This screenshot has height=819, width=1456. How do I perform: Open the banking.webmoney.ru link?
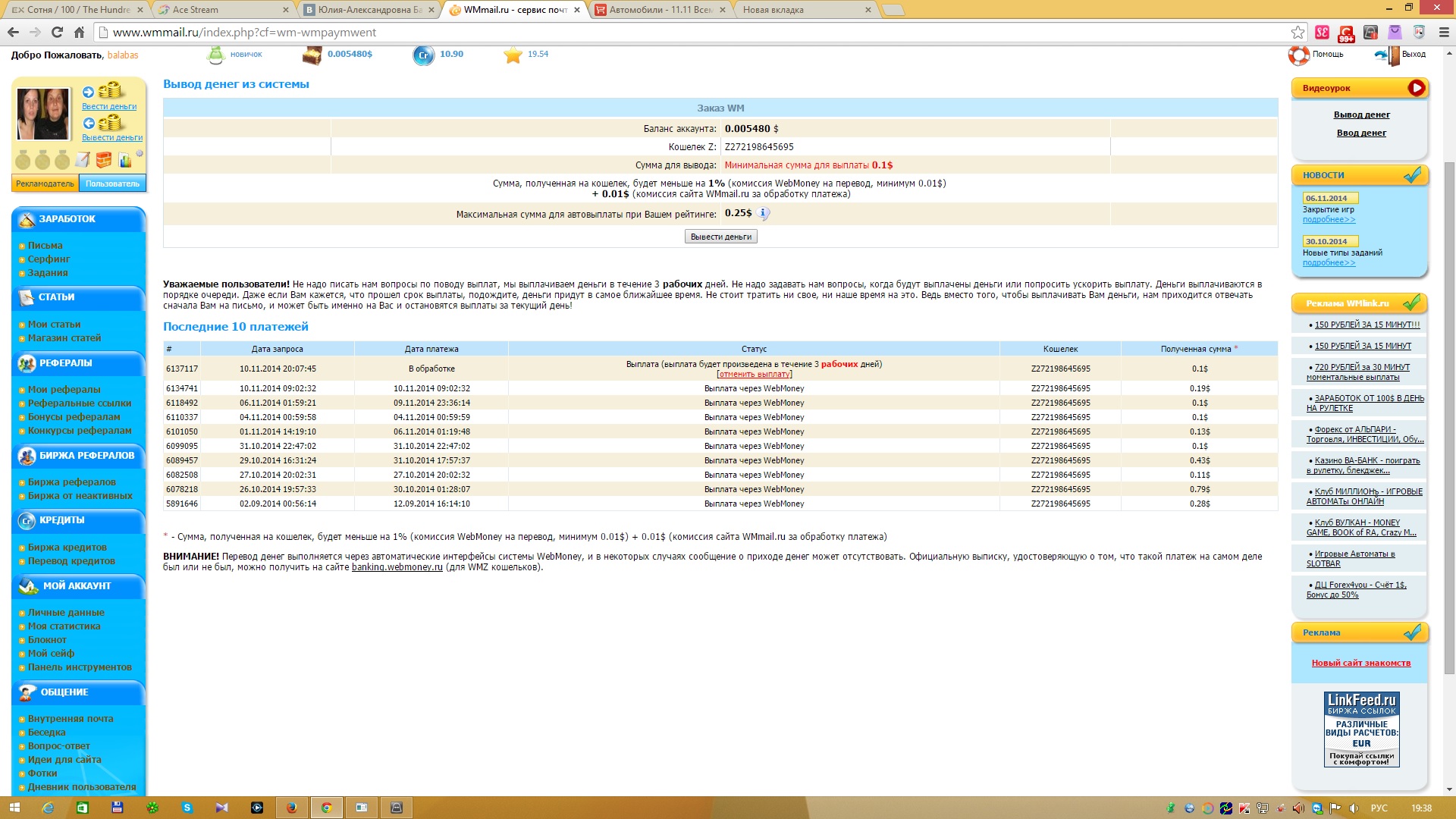point(397,567)
